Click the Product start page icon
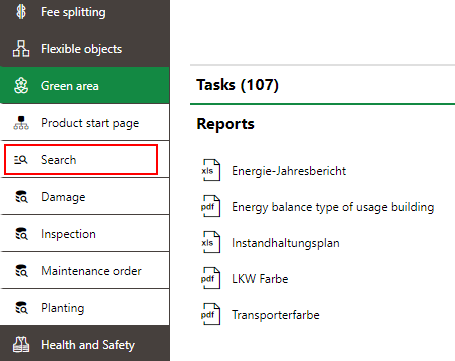Viewport: 455px width, 361px height. coord(21,123)
